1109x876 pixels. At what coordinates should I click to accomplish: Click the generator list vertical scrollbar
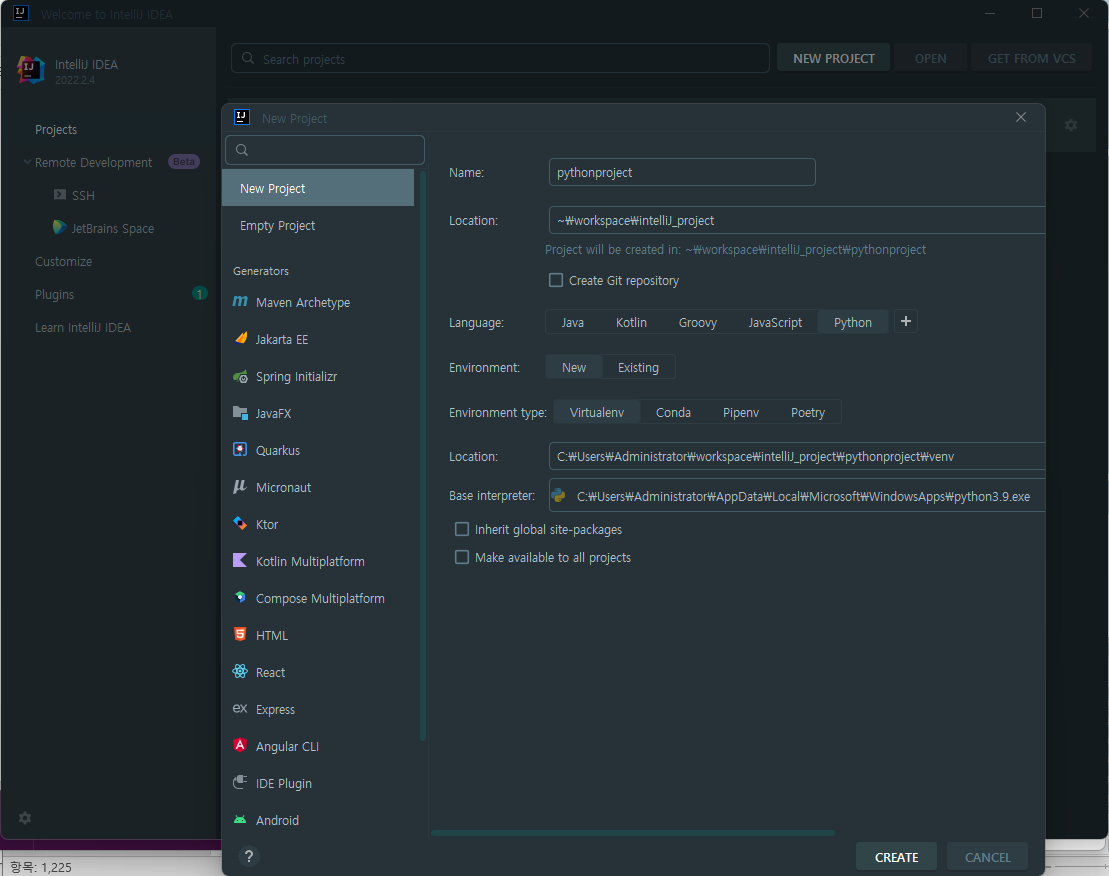423,455
